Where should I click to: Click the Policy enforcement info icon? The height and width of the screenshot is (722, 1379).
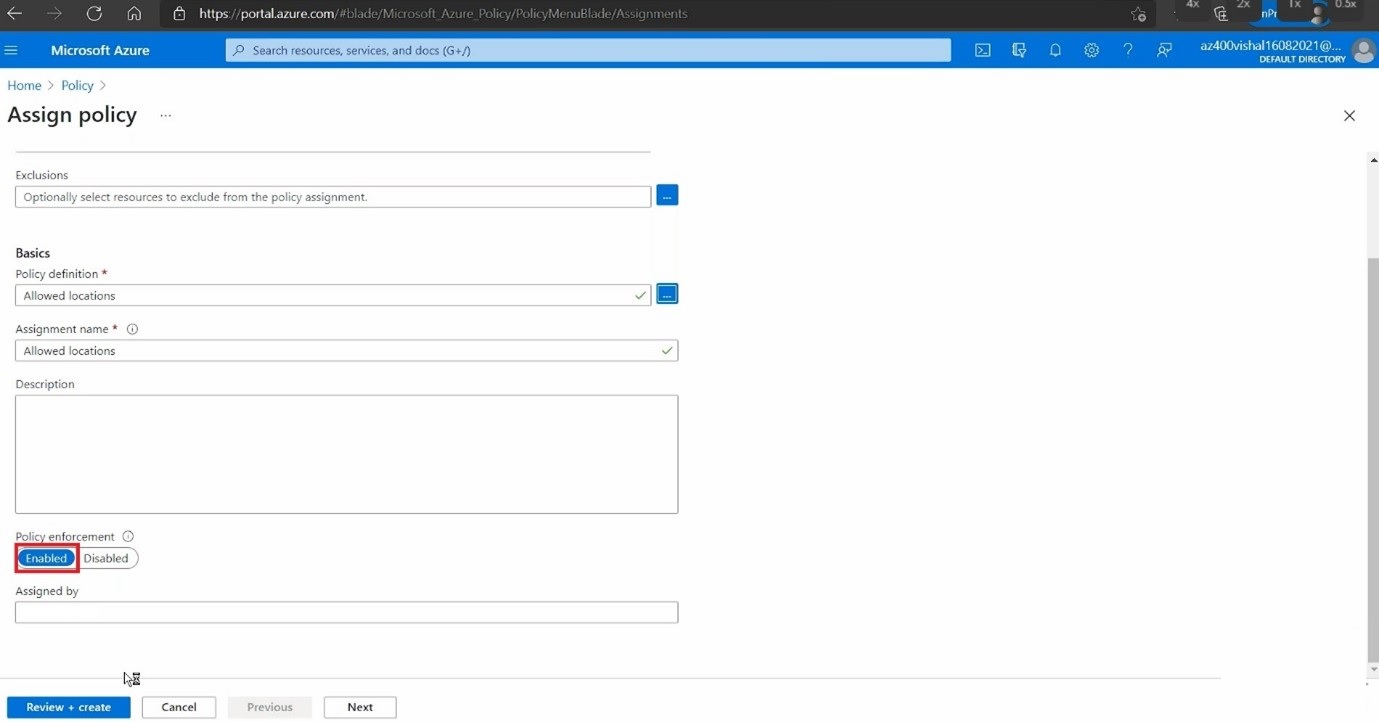128,536
